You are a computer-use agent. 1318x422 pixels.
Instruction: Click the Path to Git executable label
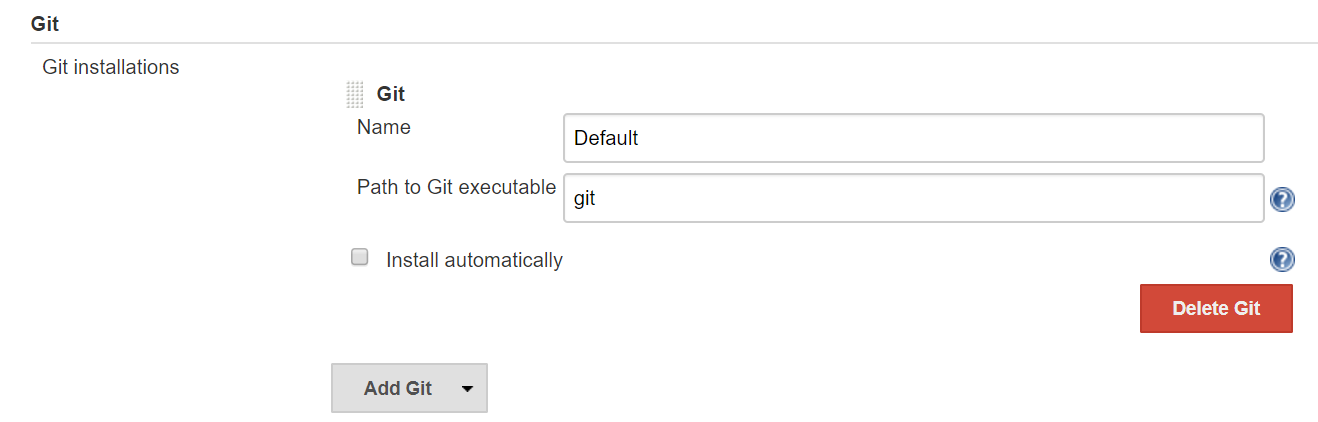pos(456,187)
